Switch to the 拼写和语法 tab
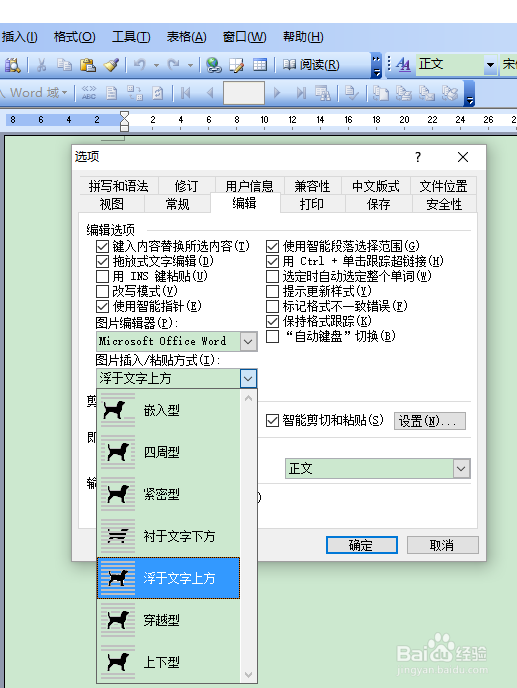 118,186
